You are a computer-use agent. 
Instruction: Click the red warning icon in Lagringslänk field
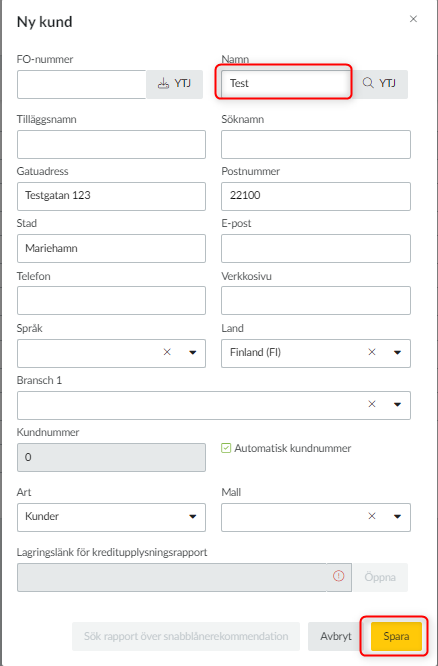(x=339, y=576)
